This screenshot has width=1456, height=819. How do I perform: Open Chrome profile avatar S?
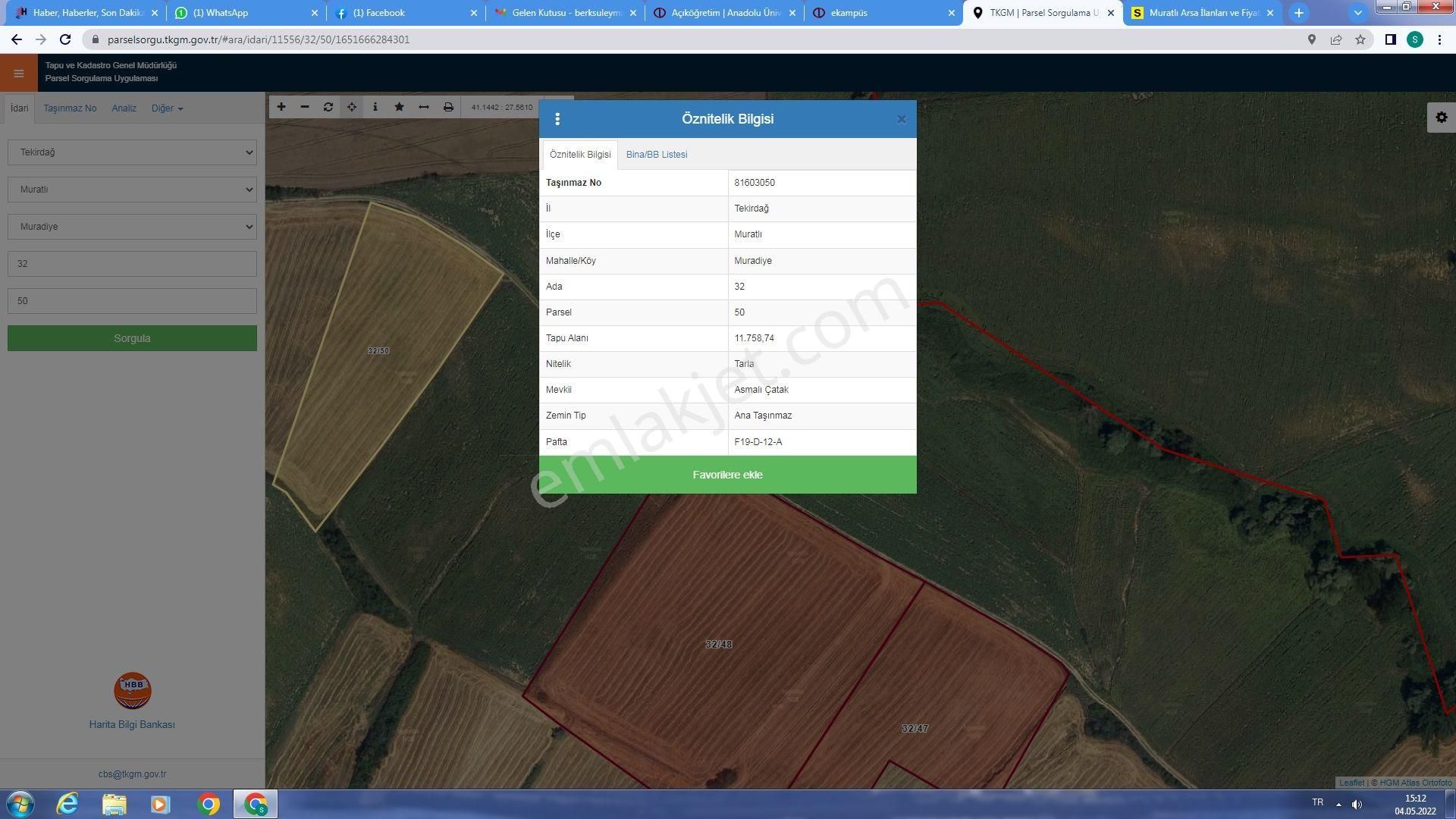(1415, 39)
